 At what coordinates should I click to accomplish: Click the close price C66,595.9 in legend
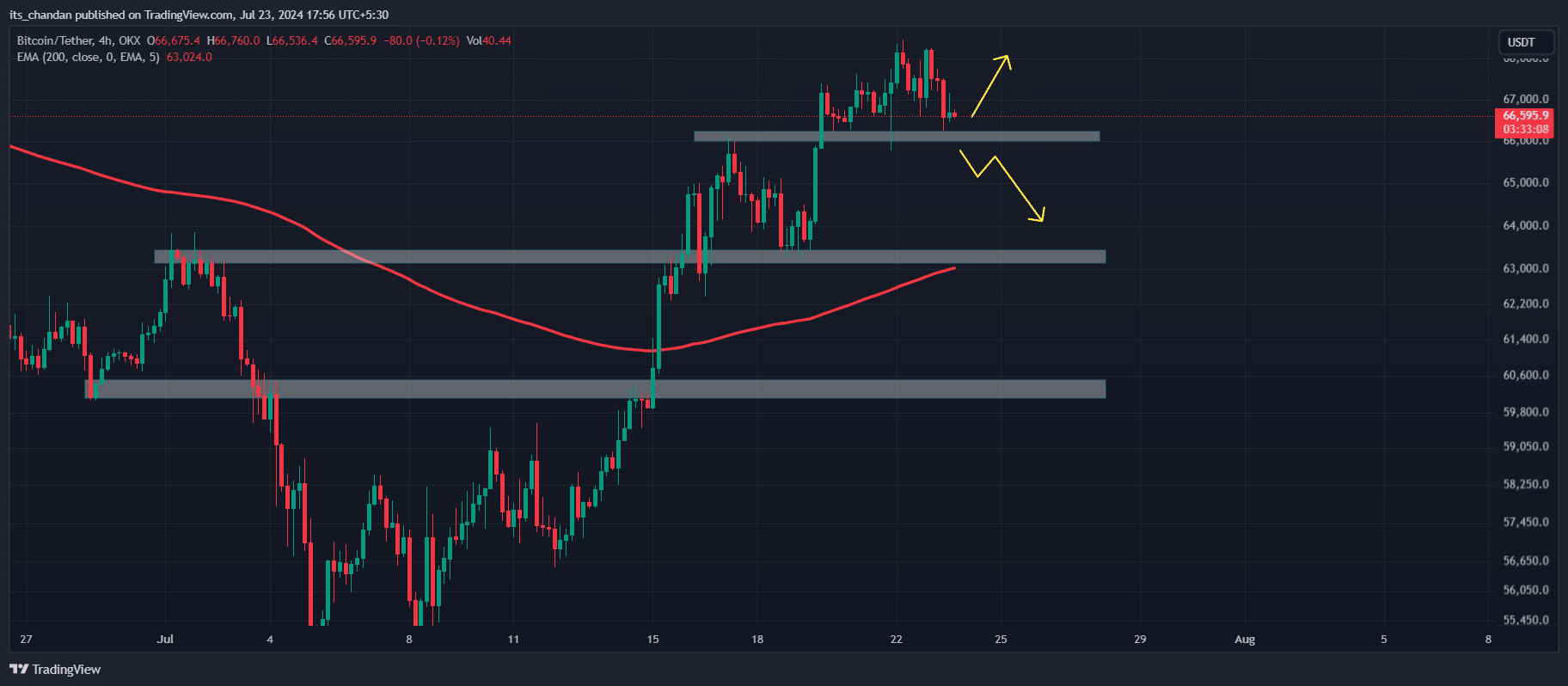tap(351, 40)
